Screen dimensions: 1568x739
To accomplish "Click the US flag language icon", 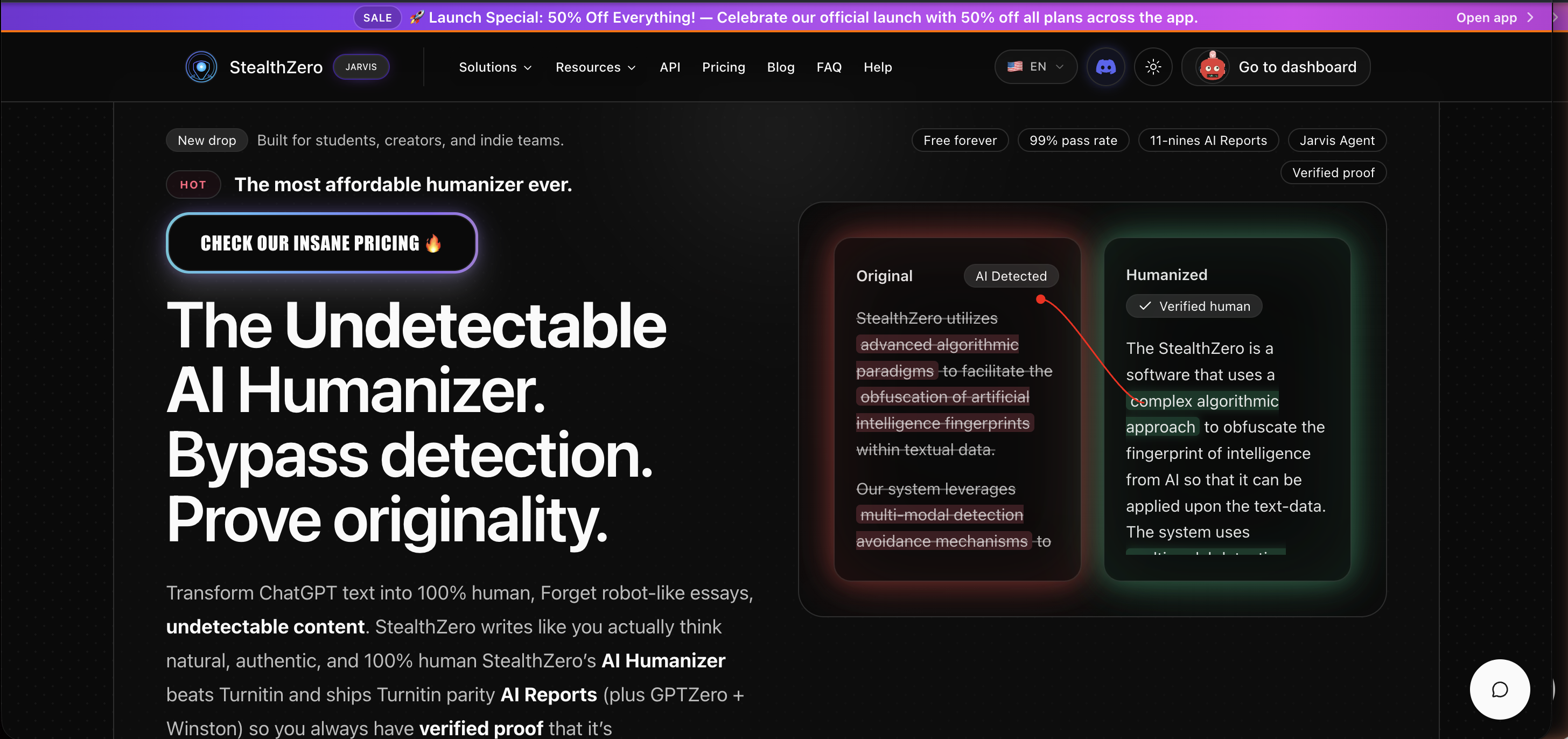I will (1014, 67).
